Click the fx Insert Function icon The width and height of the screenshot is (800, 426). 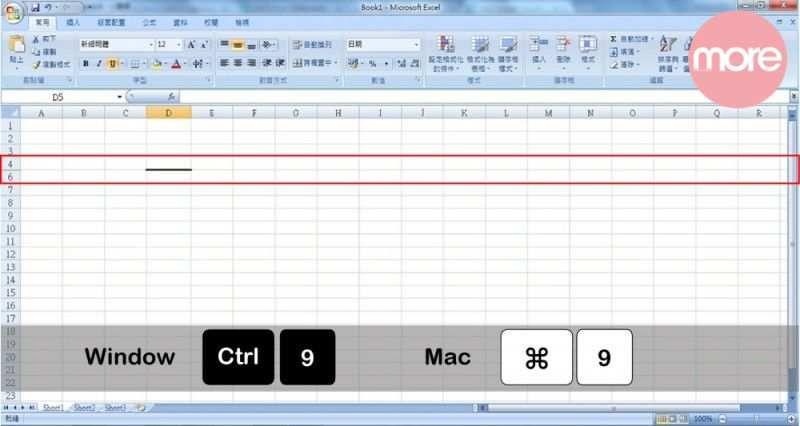(171, 96)
